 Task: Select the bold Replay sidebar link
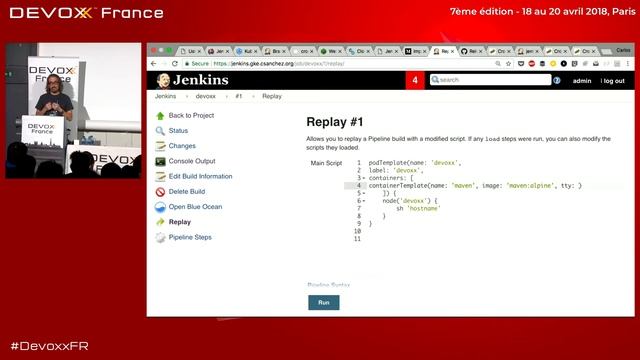180,222
